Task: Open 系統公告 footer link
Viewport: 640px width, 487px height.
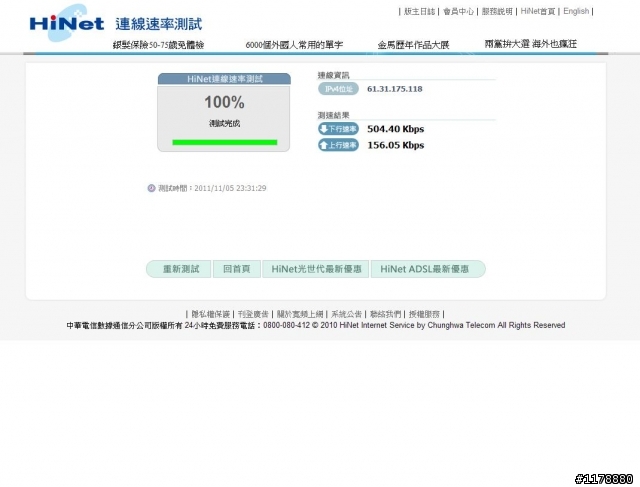Action: point(346,314)
